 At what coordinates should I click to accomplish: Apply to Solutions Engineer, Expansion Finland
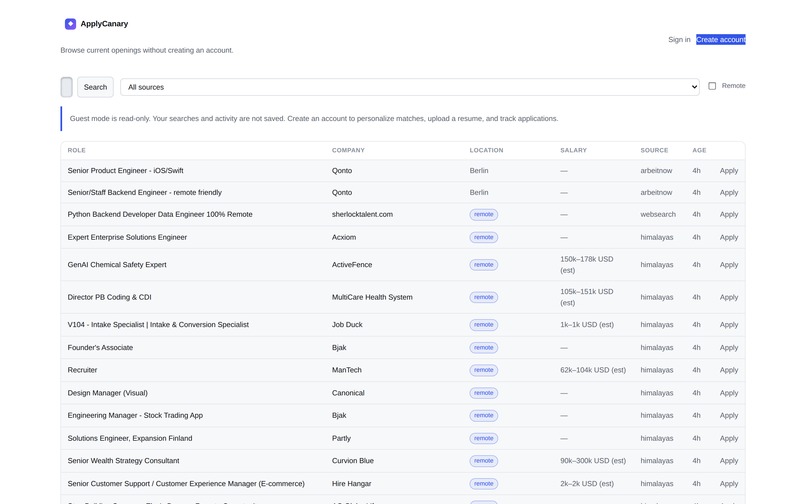click(728, 438)
